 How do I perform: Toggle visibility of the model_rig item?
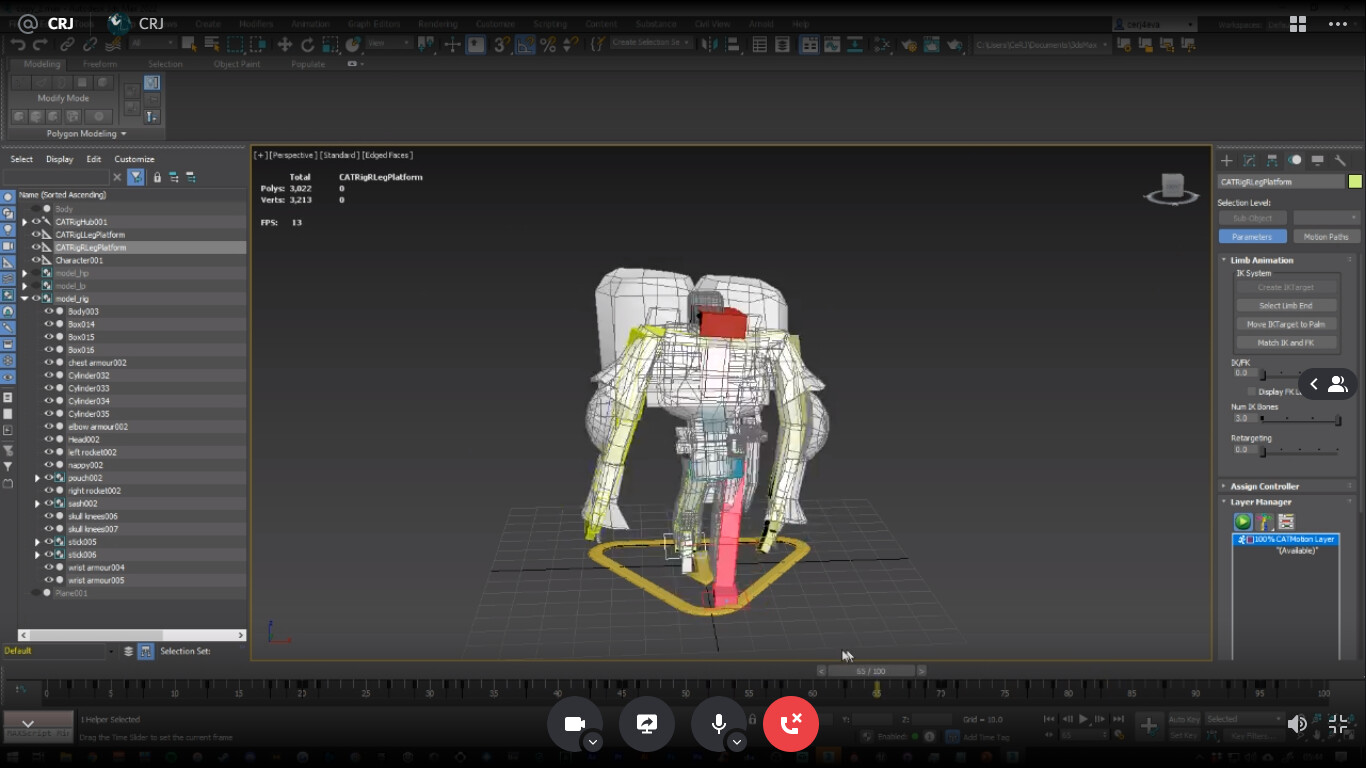tap(35, 298)
